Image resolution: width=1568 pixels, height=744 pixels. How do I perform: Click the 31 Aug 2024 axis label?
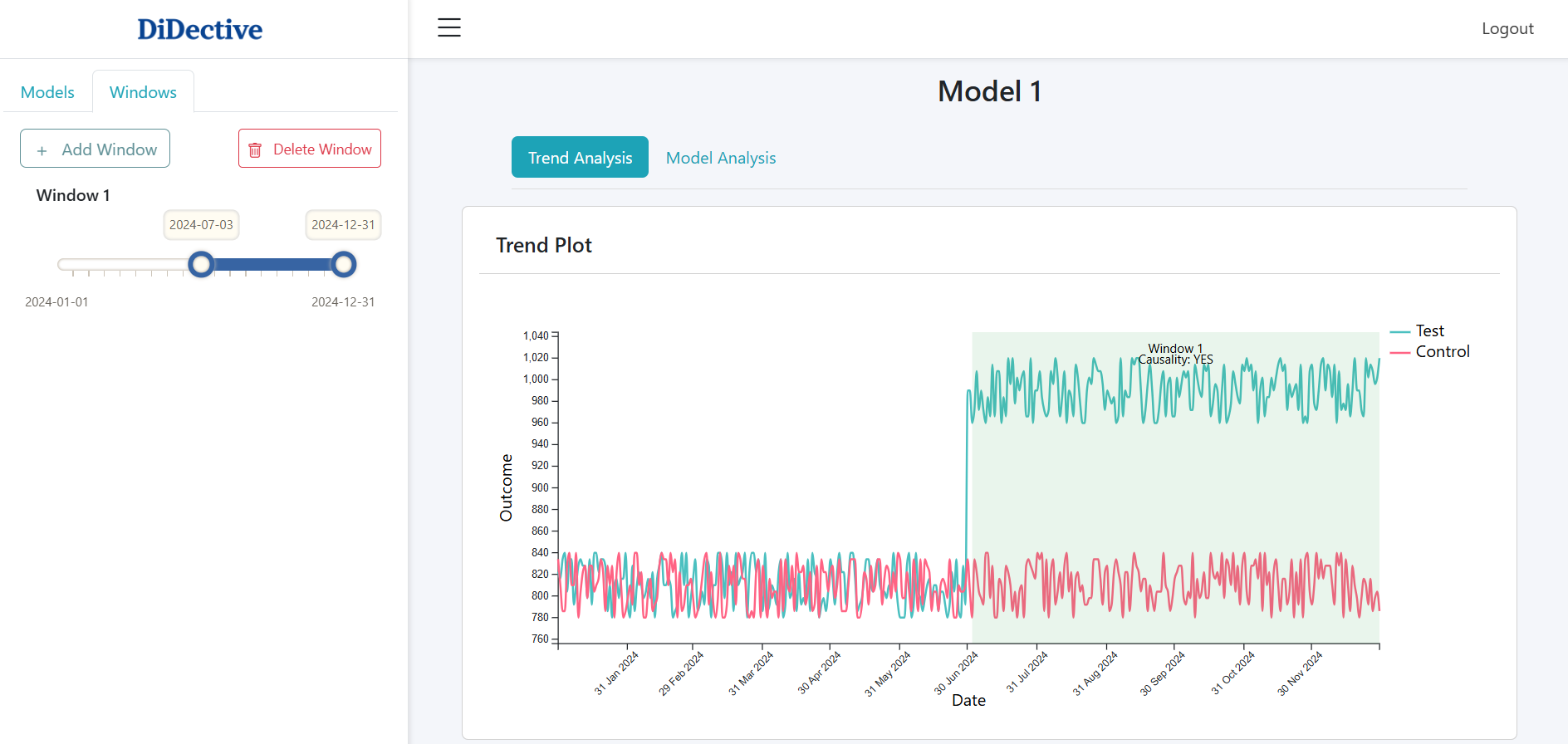(1095, 673)
